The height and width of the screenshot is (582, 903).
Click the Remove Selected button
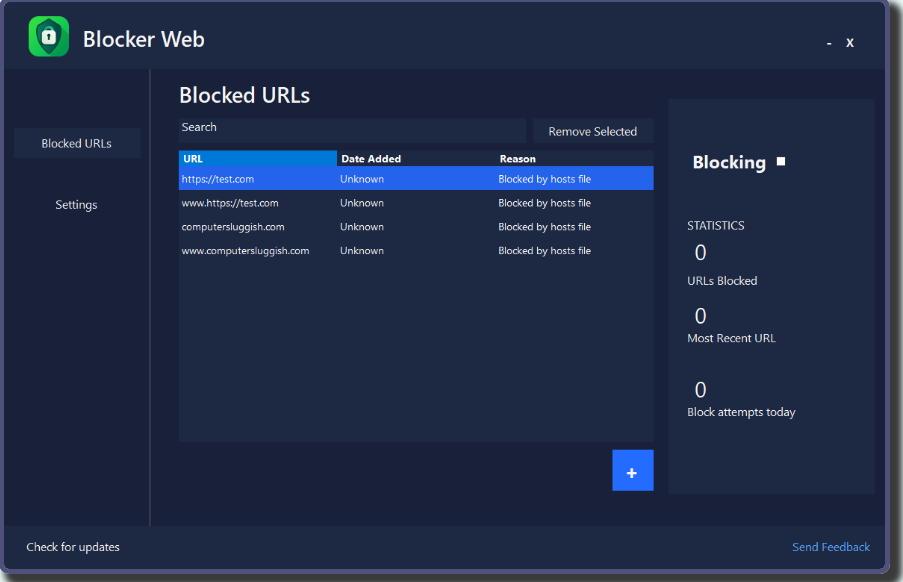(x=592, y=131)
